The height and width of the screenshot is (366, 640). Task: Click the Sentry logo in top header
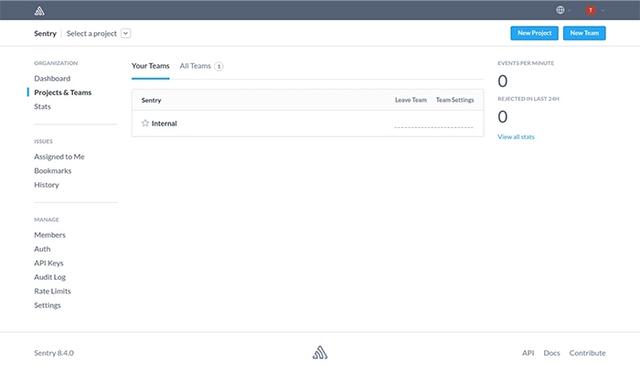pyautogui.click(x=39, y=11)
